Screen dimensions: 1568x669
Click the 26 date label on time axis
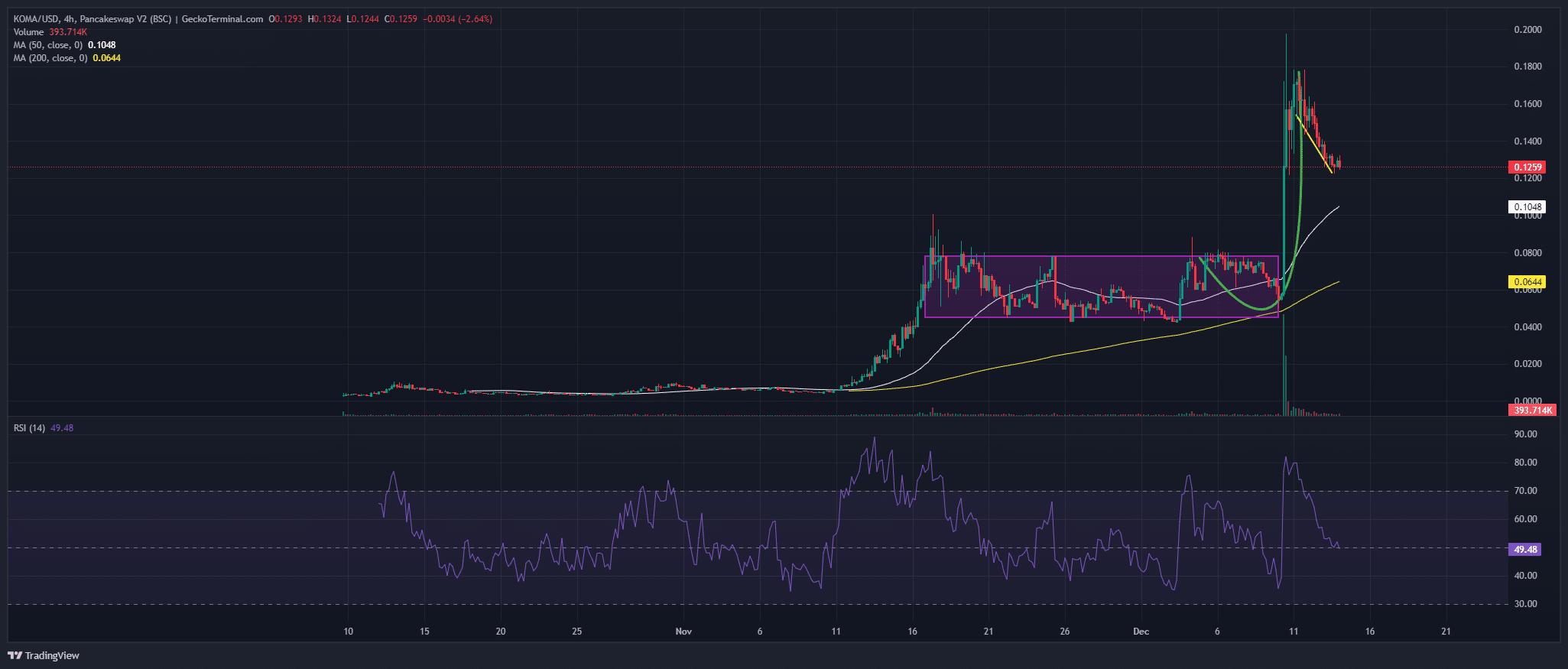point(1065,632)
